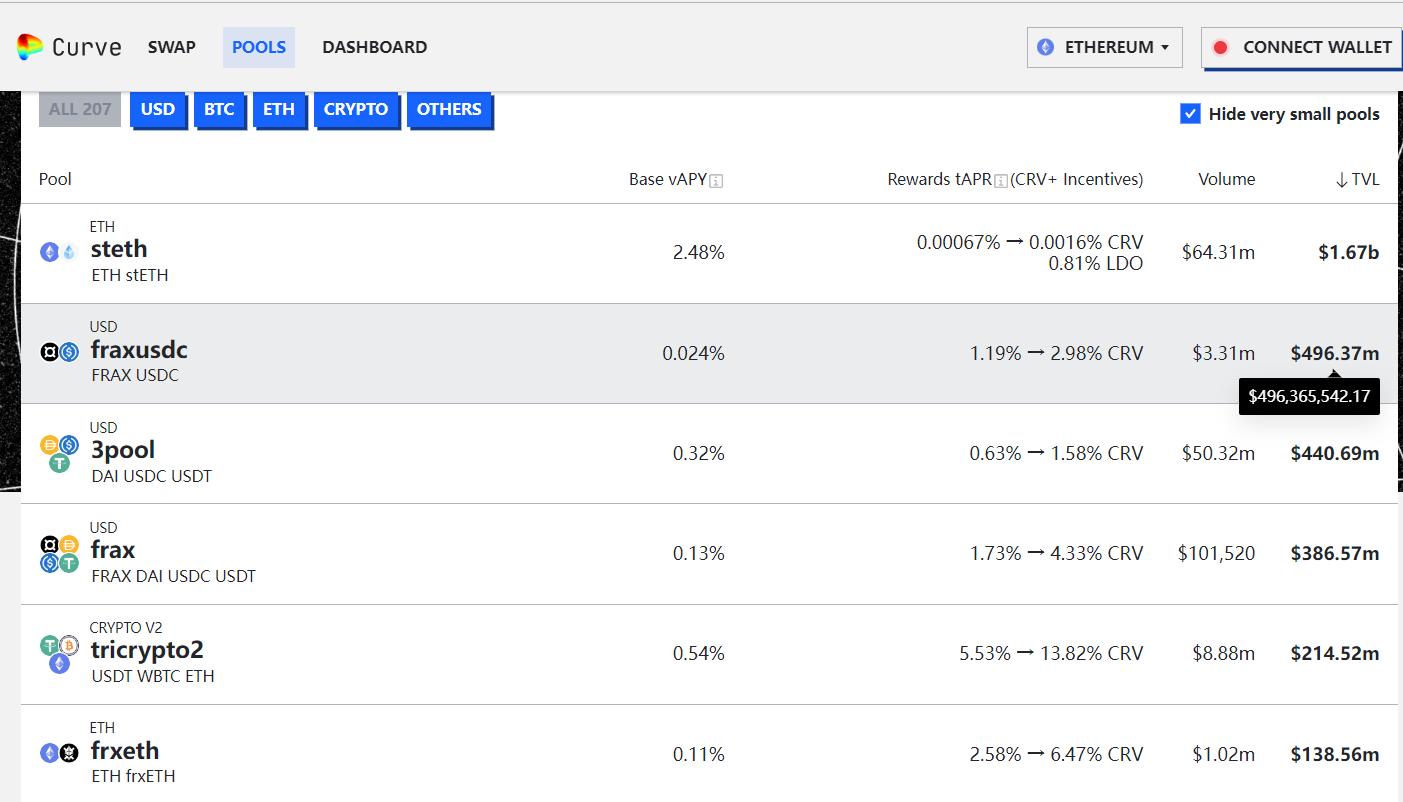
Task: Filter pools by USD
Action: [x=158, y=110]
